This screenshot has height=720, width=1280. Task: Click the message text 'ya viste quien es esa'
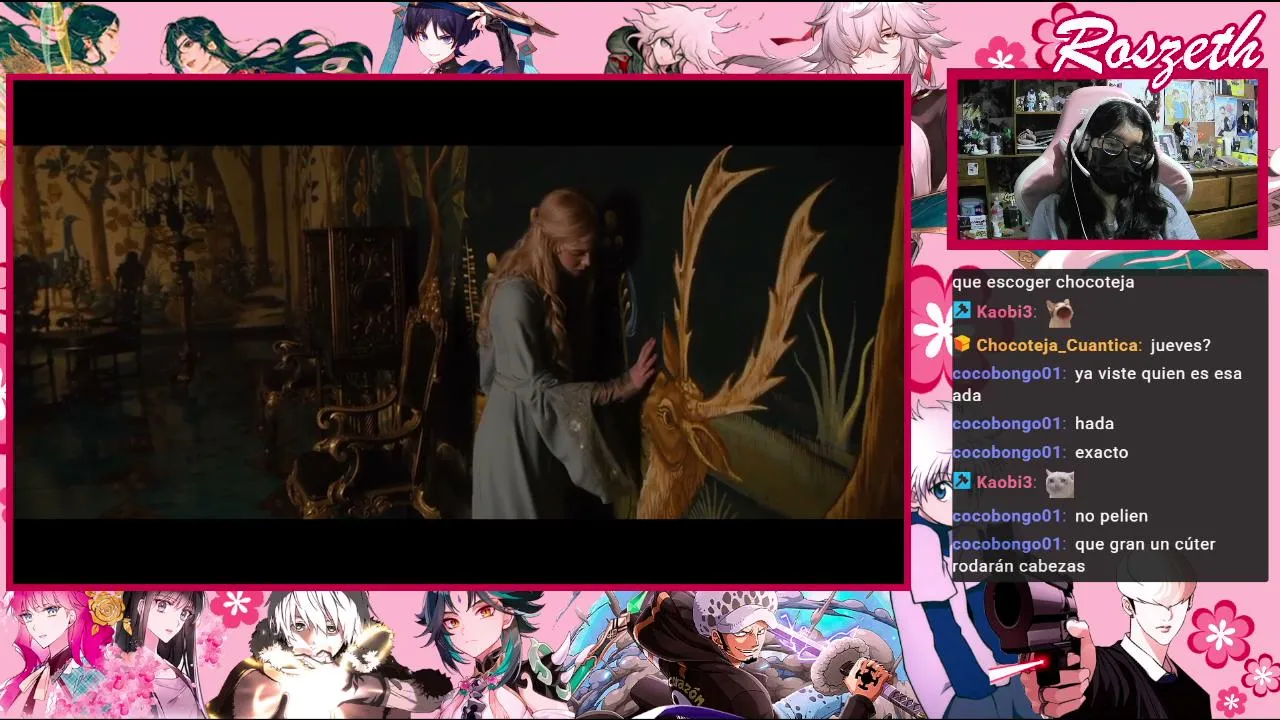(1158, 374)
